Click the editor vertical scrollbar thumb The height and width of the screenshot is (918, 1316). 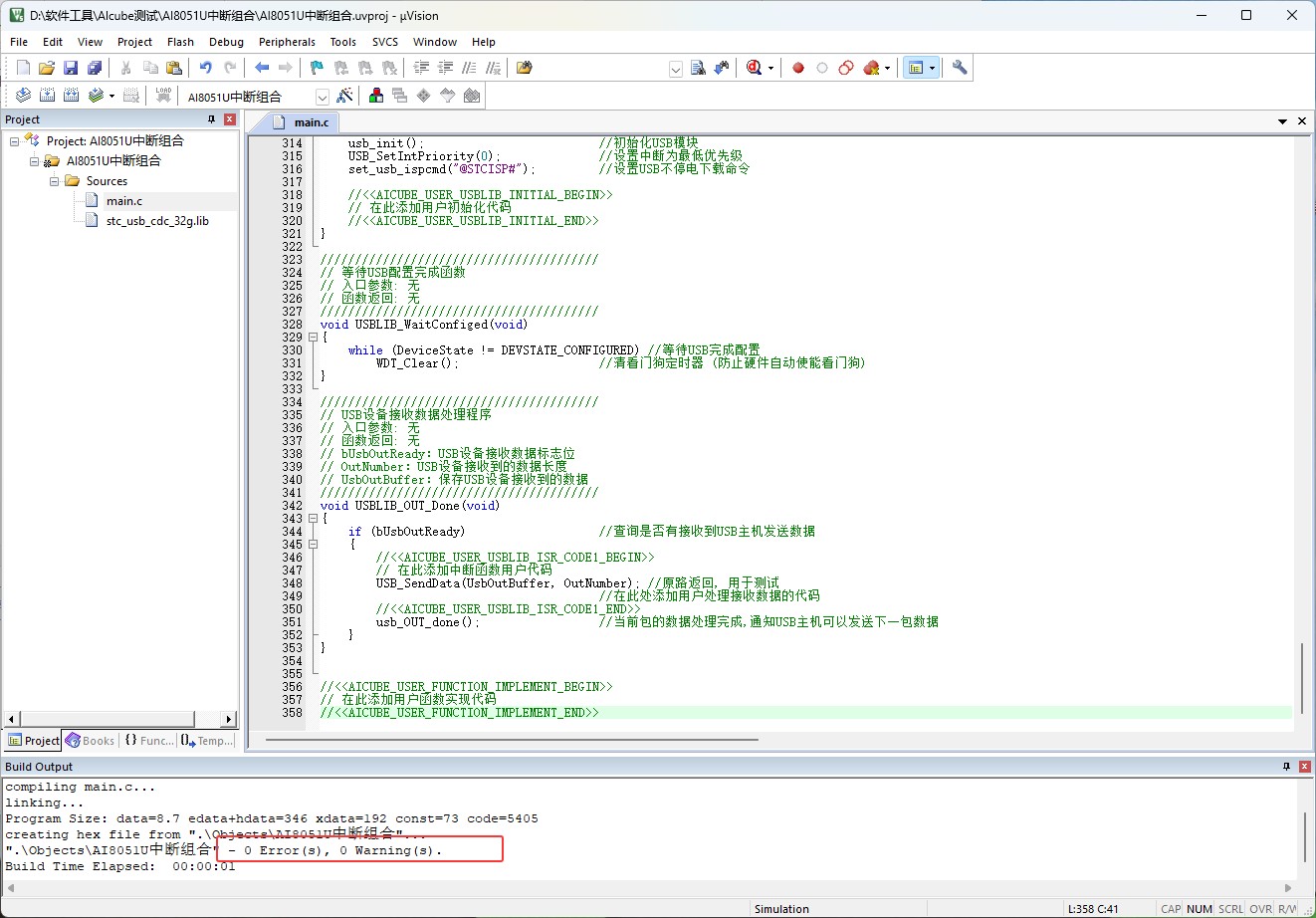(x=1302, y=677)
